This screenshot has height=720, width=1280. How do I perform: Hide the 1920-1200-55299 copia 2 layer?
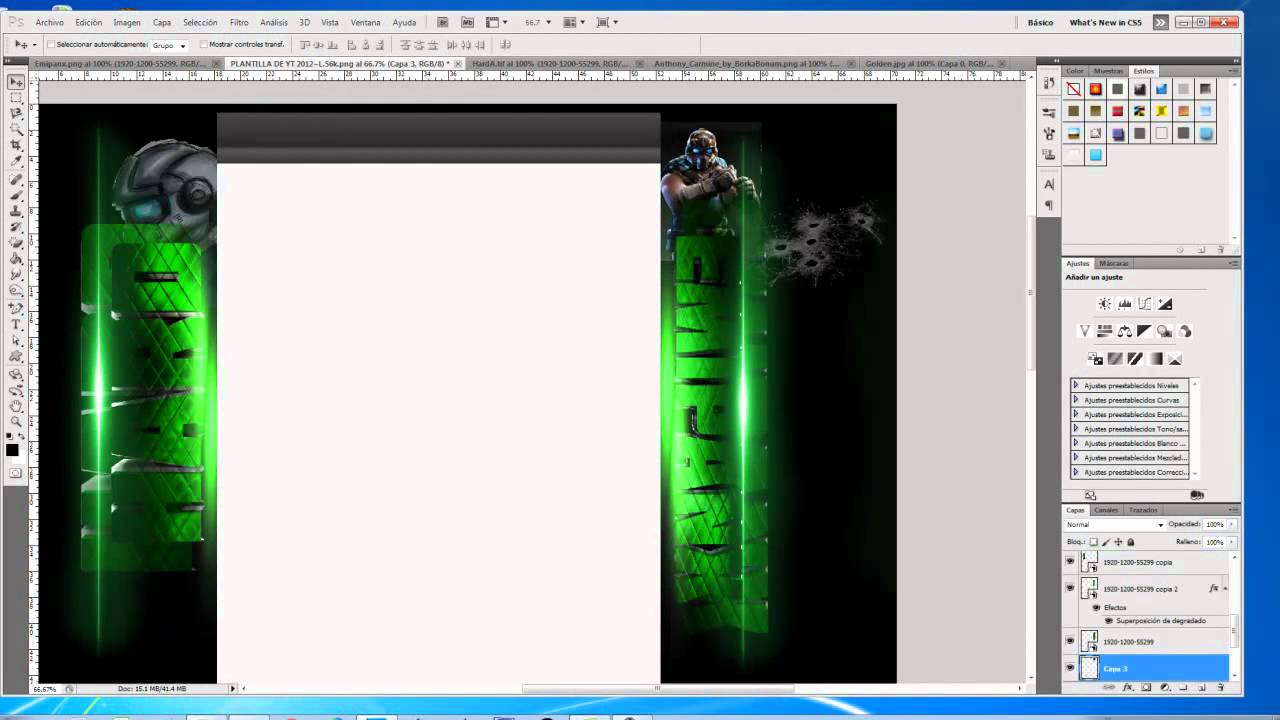[1070, 588]
